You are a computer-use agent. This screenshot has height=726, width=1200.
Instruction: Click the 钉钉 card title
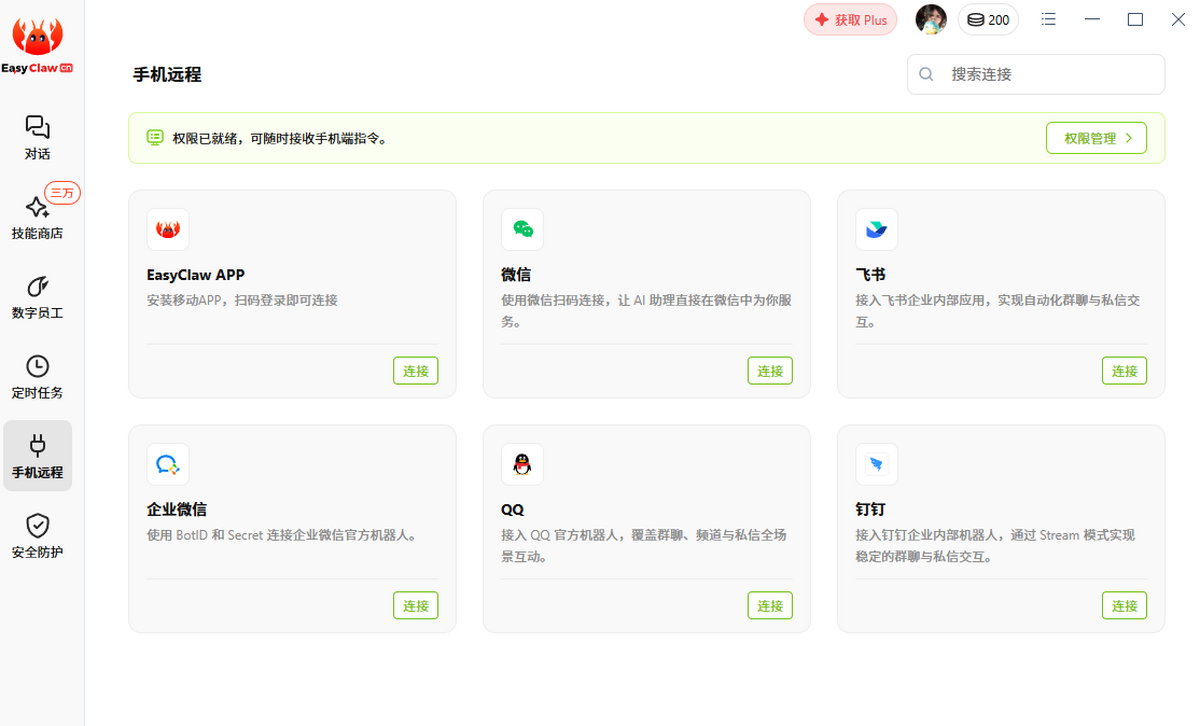click(x=870, y=509)
